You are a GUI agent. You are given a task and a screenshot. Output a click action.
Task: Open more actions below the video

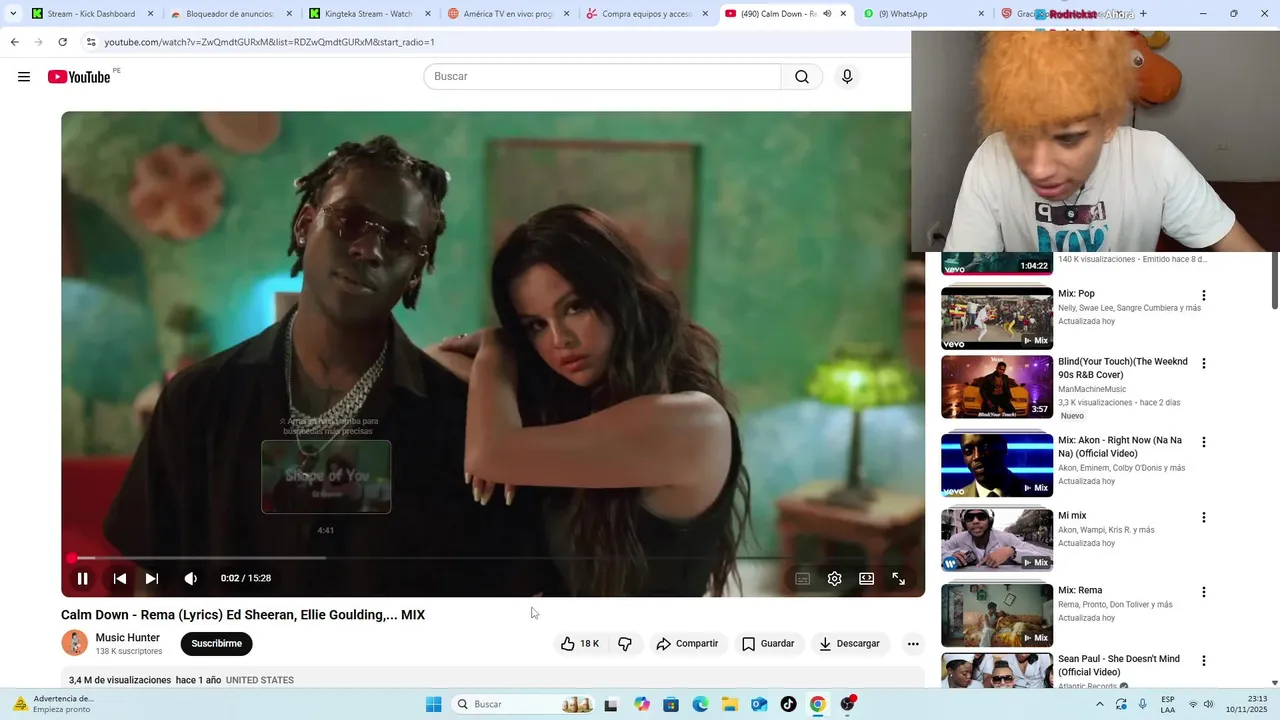pos(913,644)
